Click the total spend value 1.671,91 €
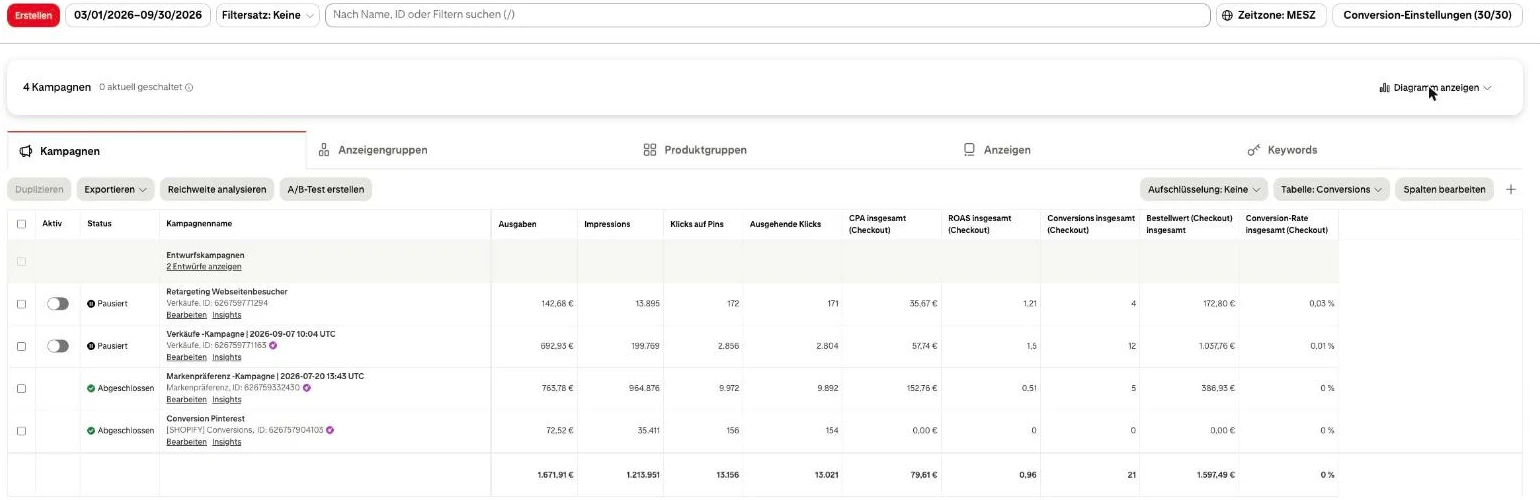This screenshot has width=1540, height=500. pyautogui.click(x=555, y=475)
